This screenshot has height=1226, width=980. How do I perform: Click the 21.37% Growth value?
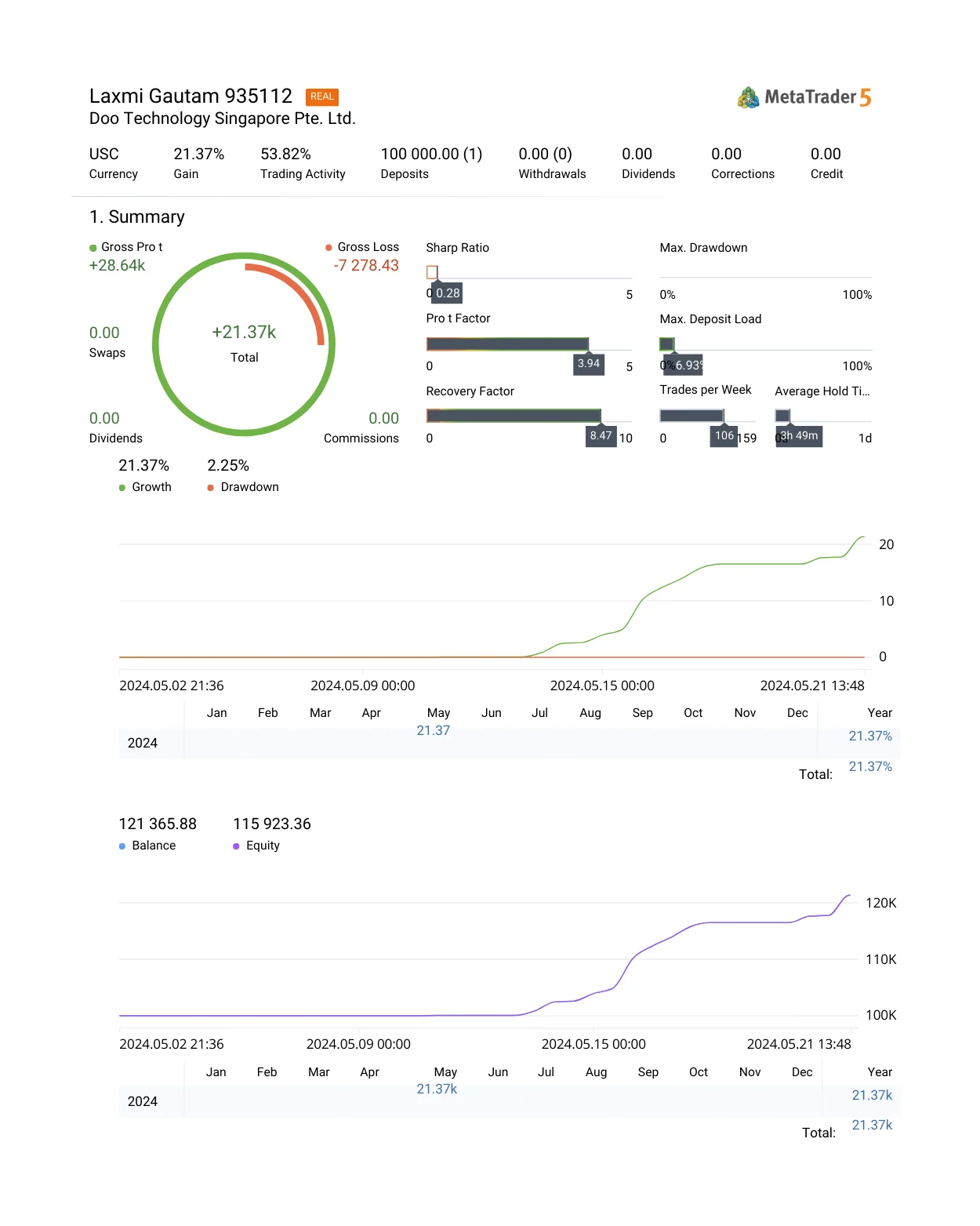144,466
